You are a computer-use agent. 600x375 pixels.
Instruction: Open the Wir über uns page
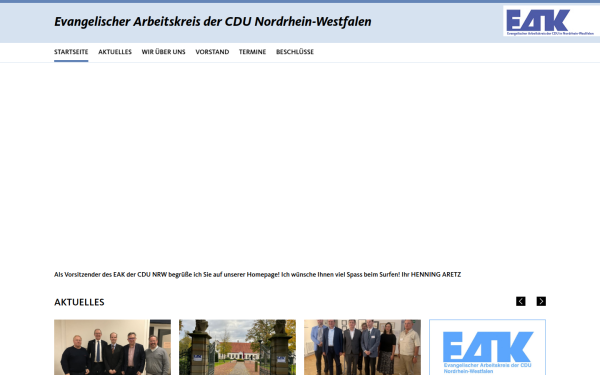[x=163, y=52]
